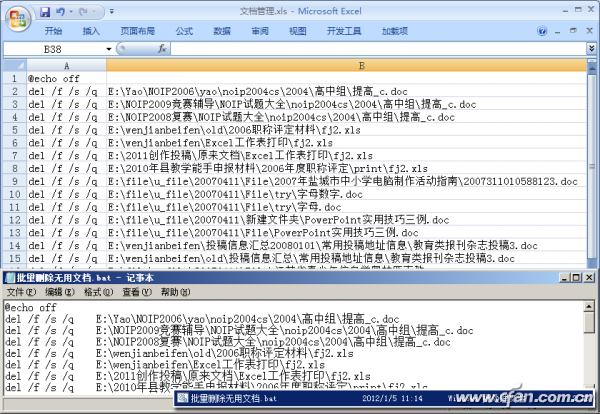Image resolution: width=600 pixels, height=414 pixels.
Task: Expand the formula bar
Action: pos(592,48)
